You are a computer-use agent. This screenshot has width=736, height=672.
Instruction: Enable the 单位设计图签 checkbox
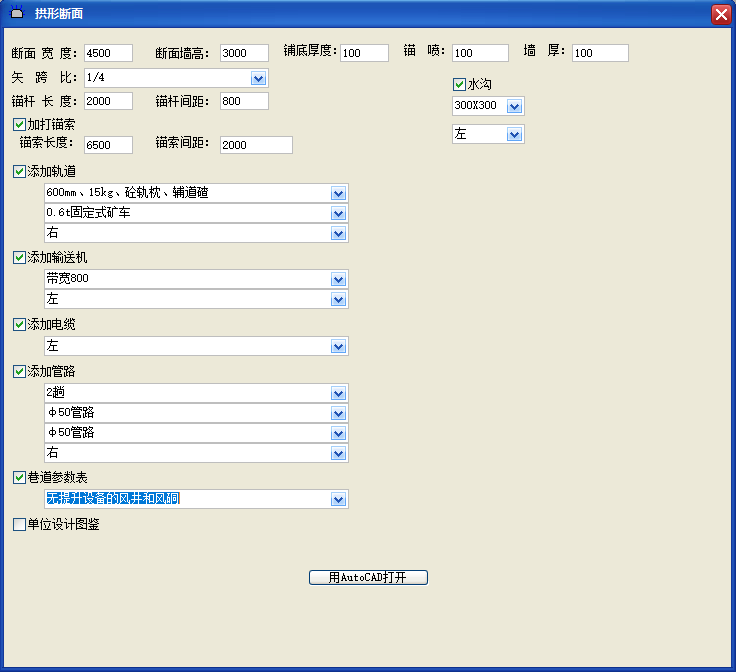click(x=19, y=523)
